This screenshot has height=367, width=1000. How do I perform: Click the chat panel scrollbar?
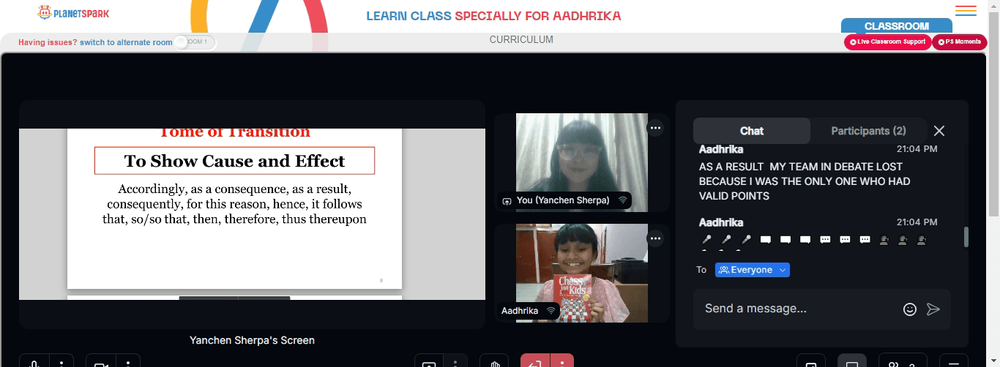click(966, 236)
